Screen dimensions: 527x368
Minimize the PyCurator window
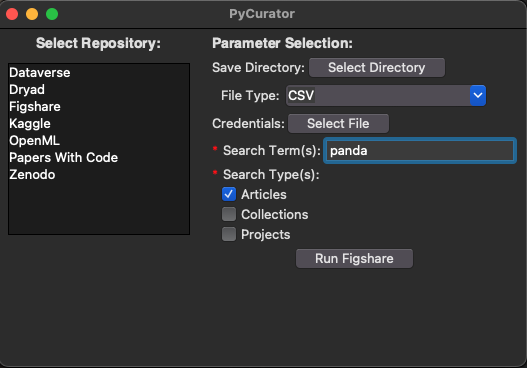[32, 14]
